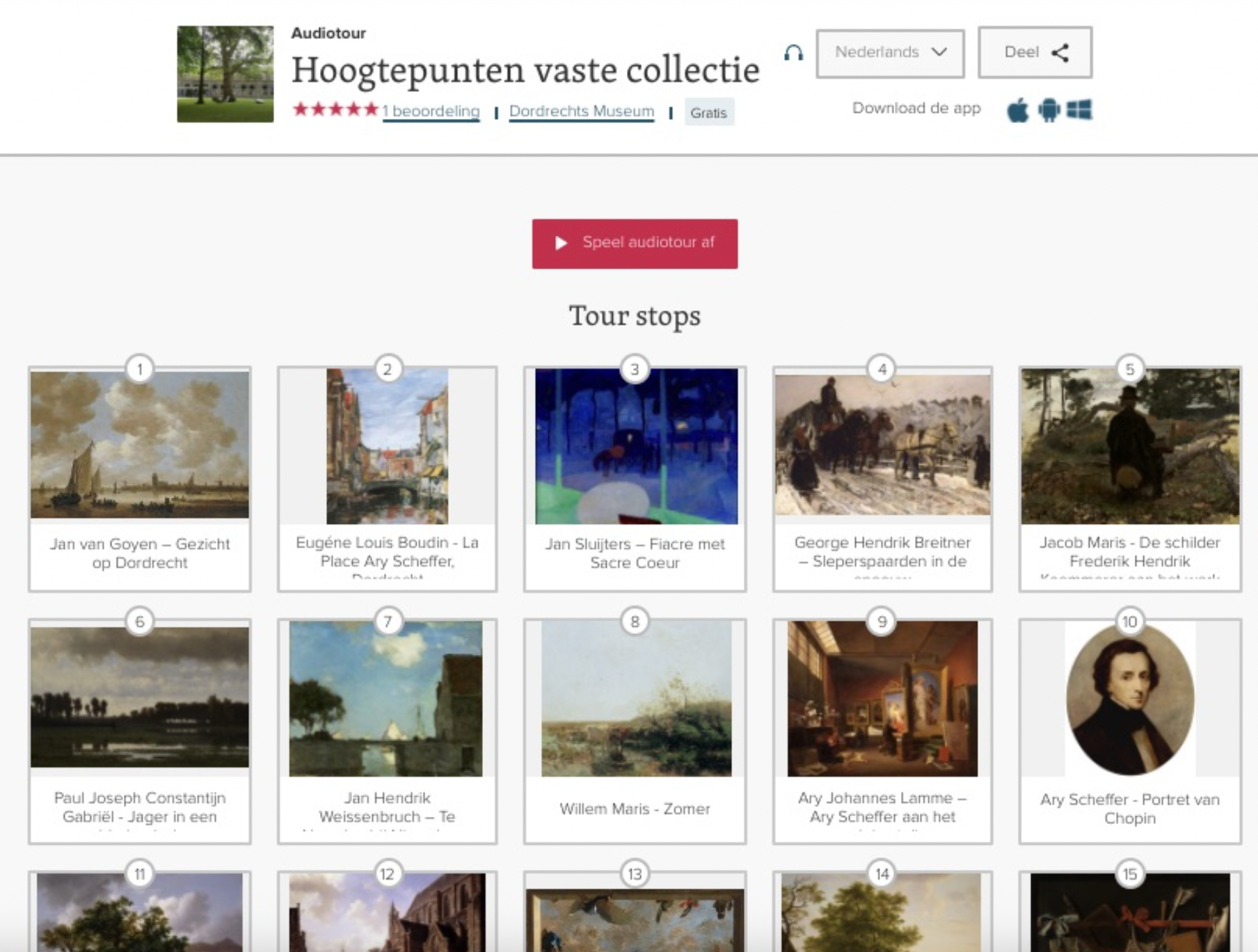Select Willem Maris Zomer tour stop

[635, 731]
